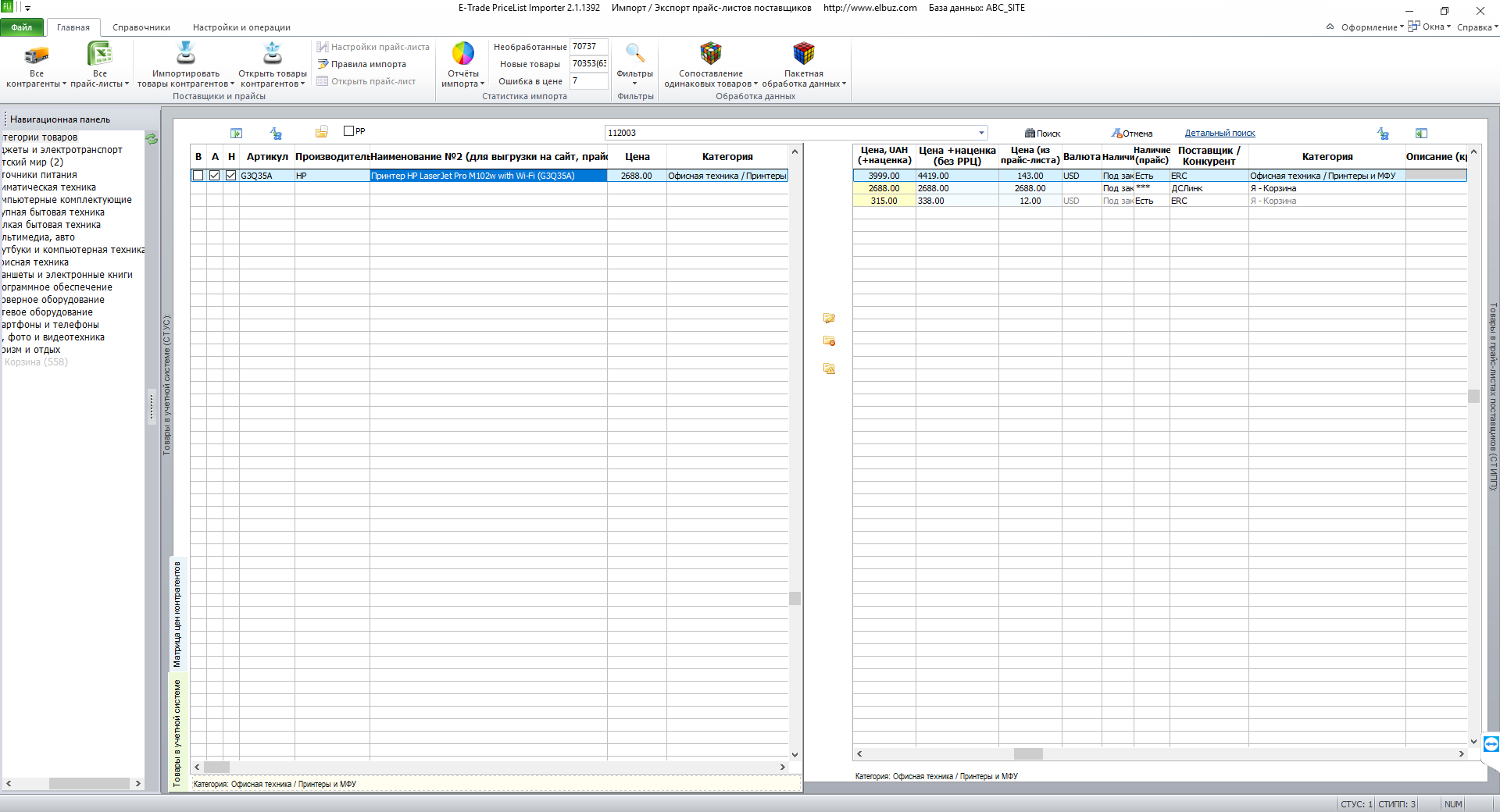Click the text-search icon above left grid
The height and width of the screenshot is (812, 1500).
pos(276,134)
